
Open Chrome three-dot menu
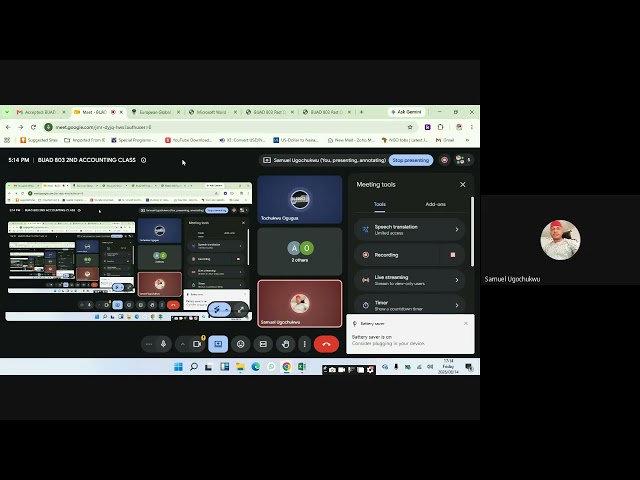coord(472,127)
